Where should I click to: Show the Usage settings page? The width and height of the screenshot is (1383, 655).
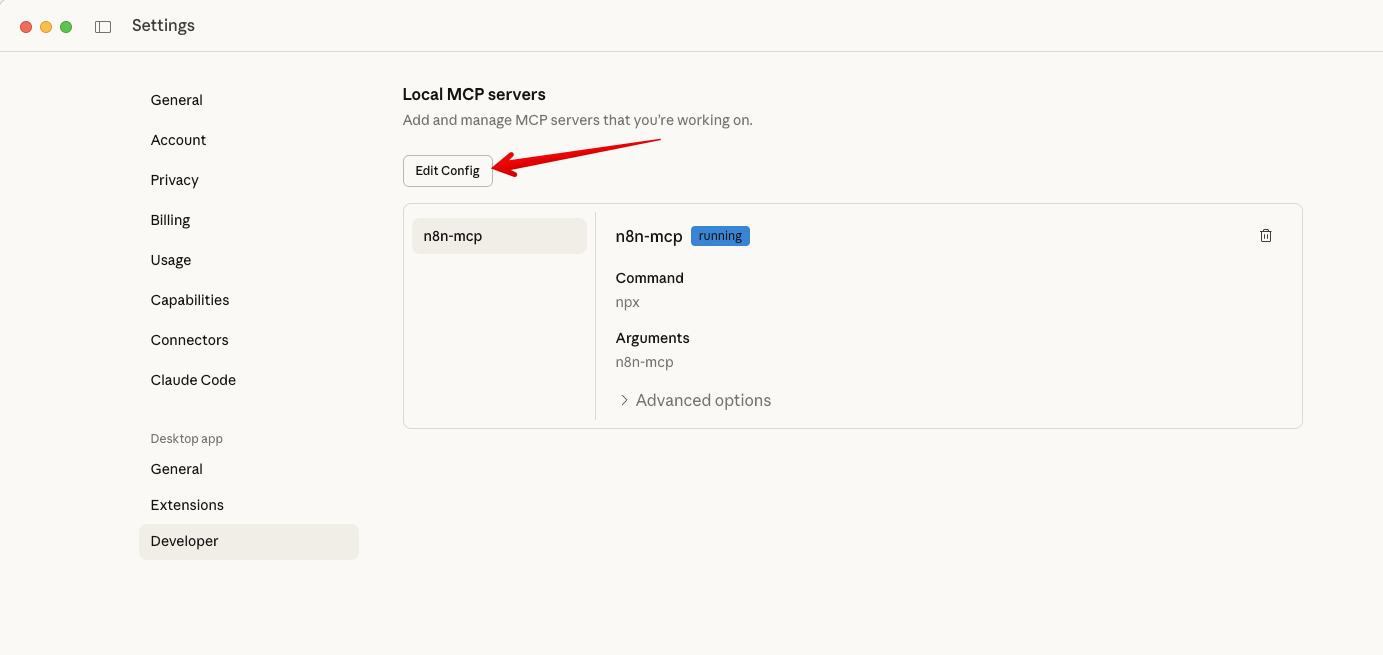point(171,260)
